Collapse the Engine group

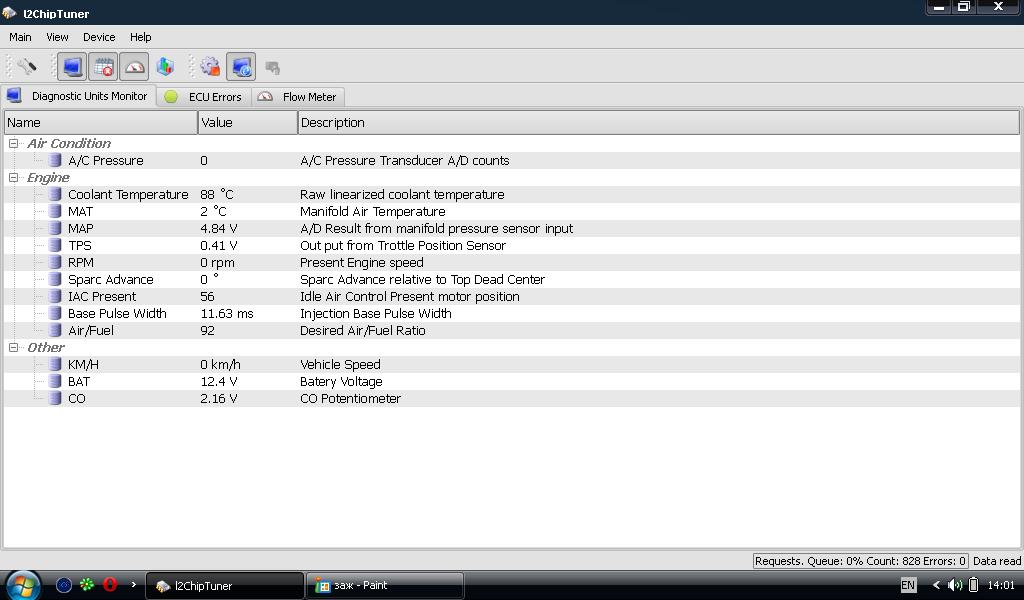pos(13,177)
